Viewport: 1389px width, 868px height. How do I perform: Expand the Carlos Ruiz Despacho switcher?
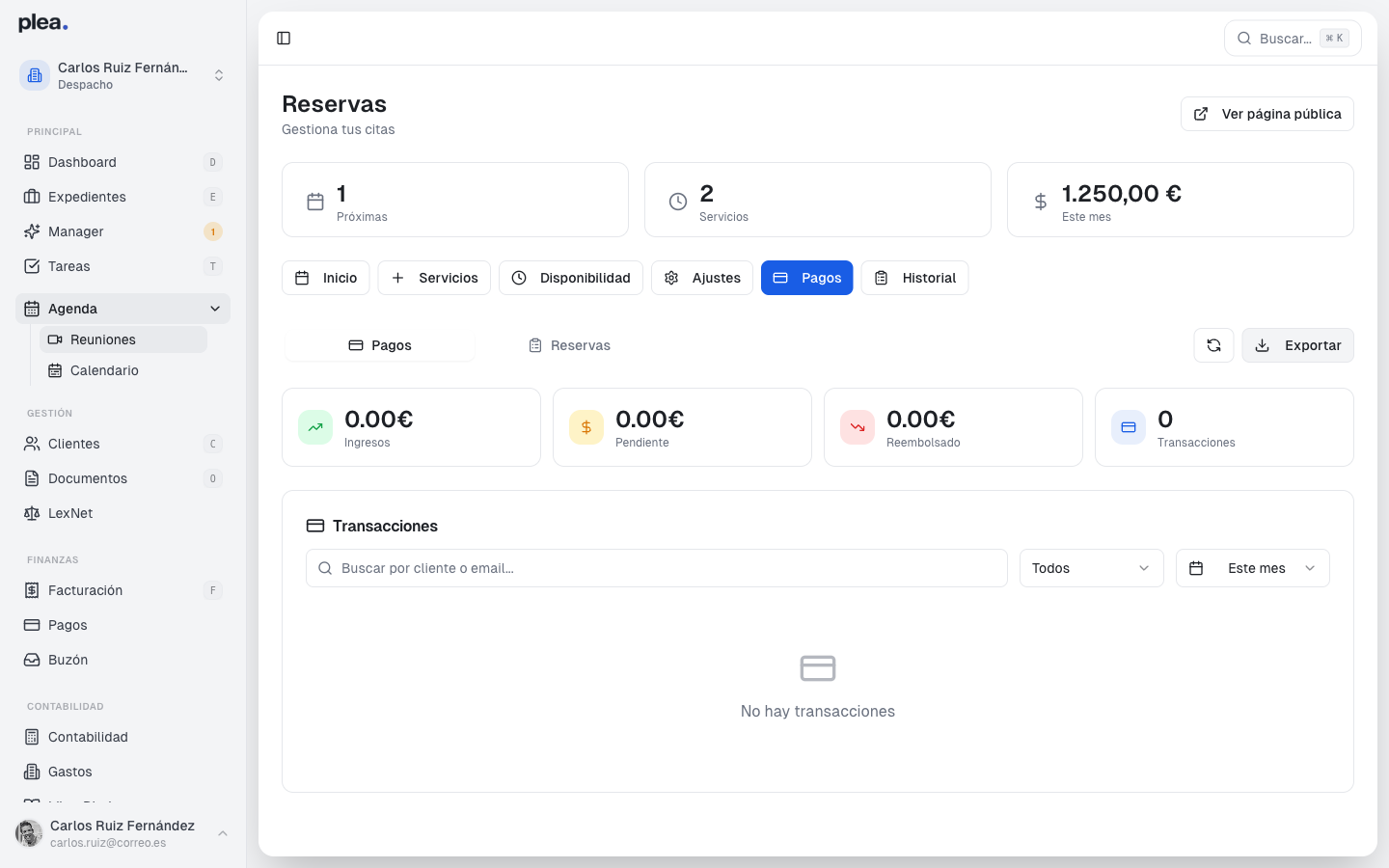point(123,75)
